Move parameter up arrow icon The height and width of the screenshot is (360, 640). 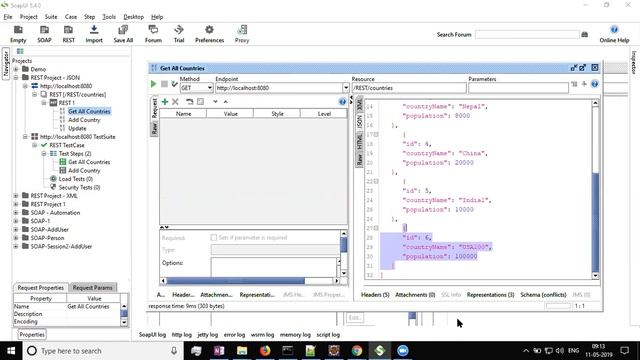pyautogui.click(x=225, y=102)
